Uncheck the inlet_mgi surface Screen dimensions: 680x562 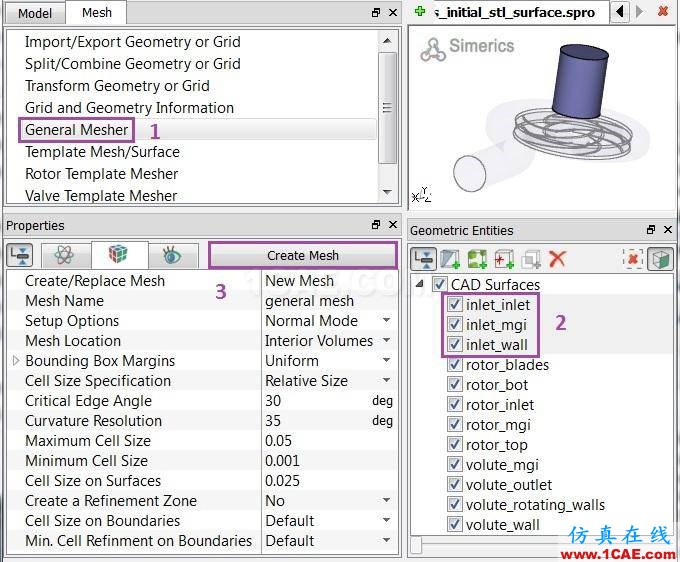point(454,324)
